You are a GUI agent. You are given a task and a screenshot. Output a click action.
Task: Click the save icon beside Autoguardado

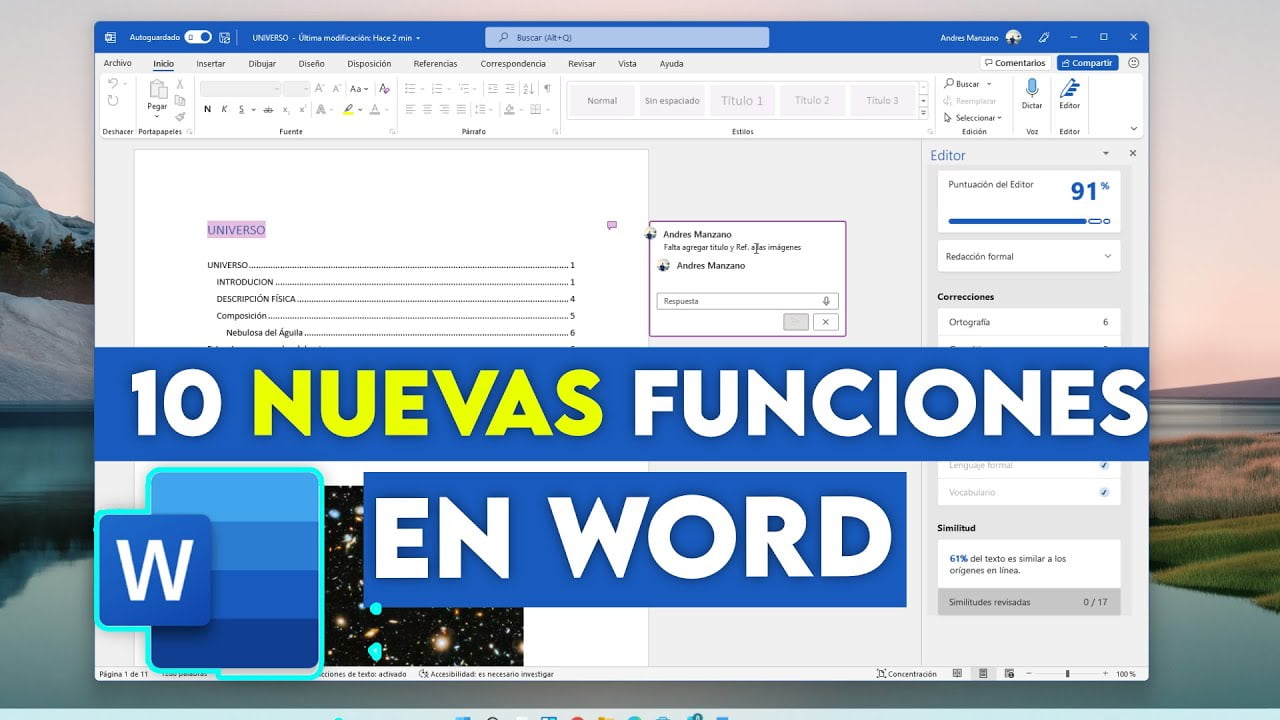pos(223,37)
